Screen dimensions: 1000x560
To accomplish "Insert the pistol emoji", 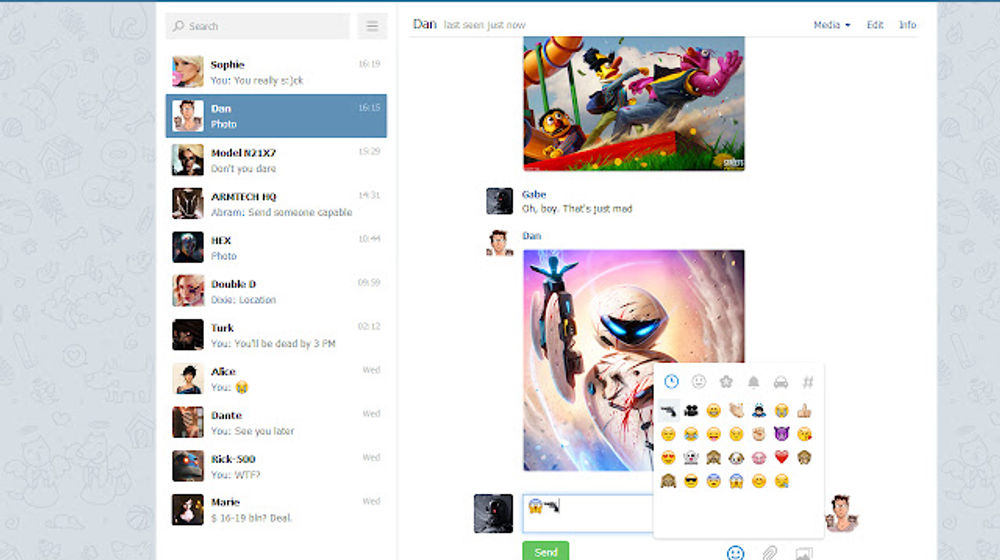I will pyautogui.click(x=668, y=411).
